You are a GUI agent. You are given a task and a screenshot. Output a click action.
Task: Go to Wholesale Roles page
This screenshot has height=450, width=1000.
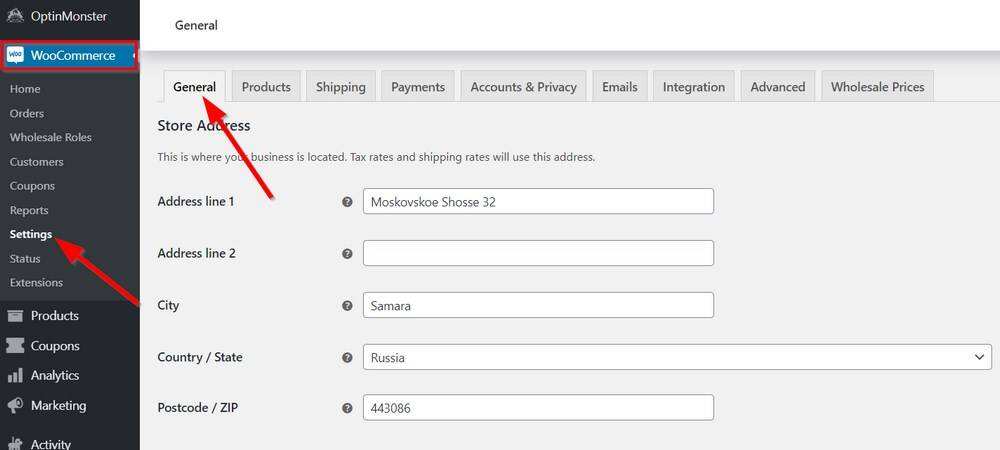click(50, 137)
